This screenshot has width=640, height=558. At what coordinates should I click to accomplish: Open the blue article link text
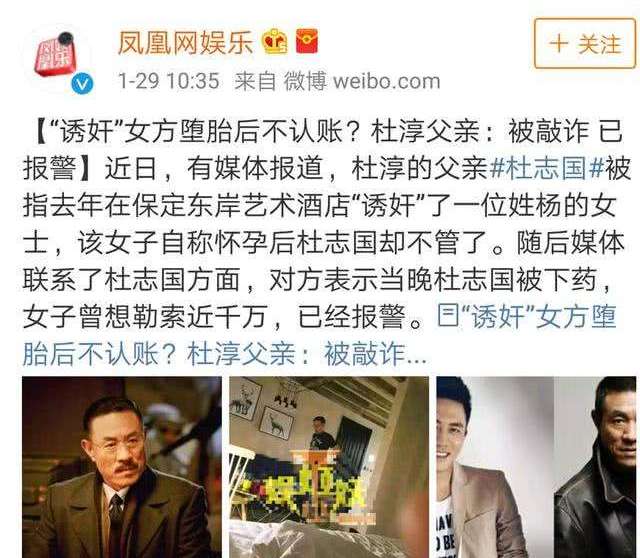pos(319,334)
